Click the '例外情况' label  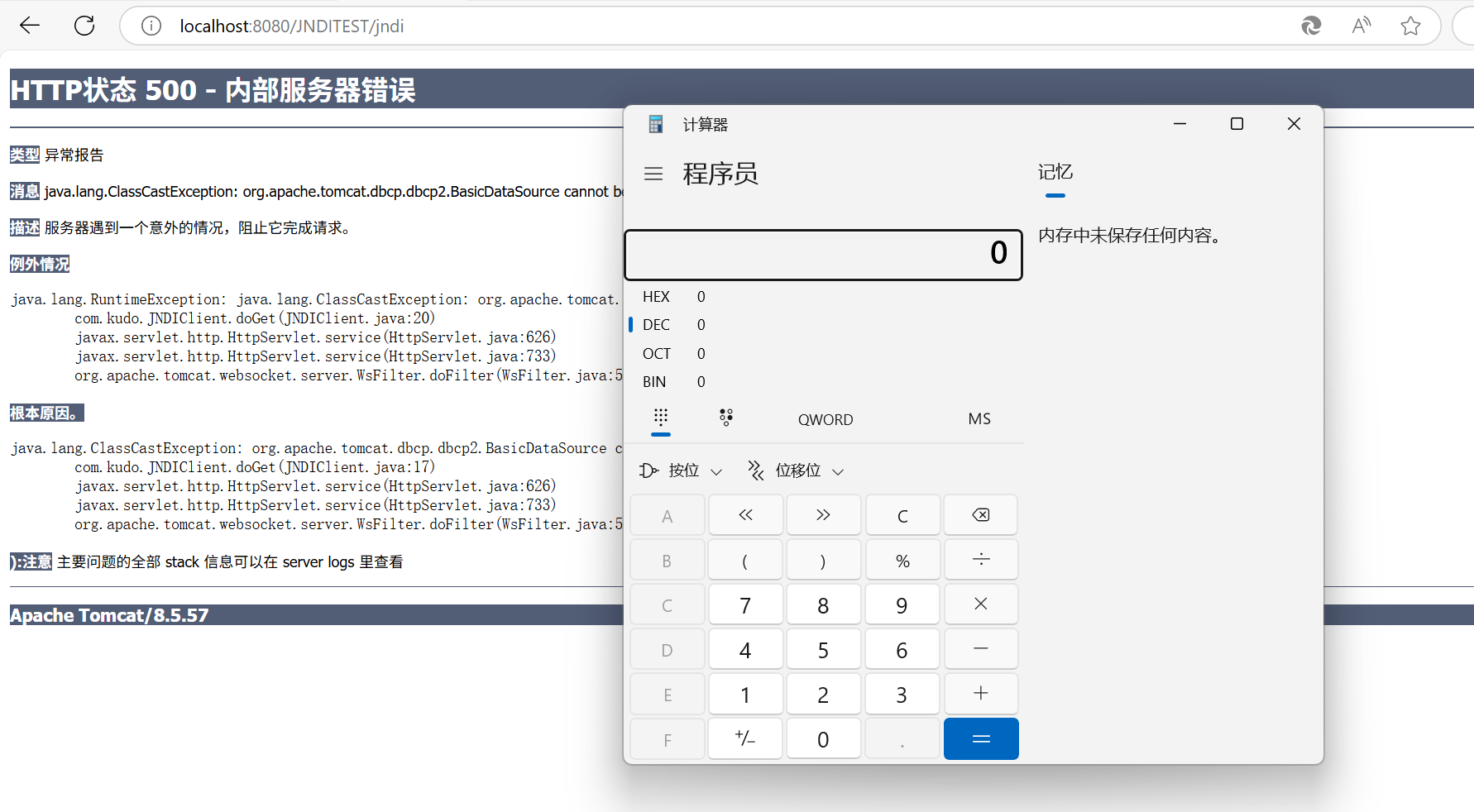40,264
